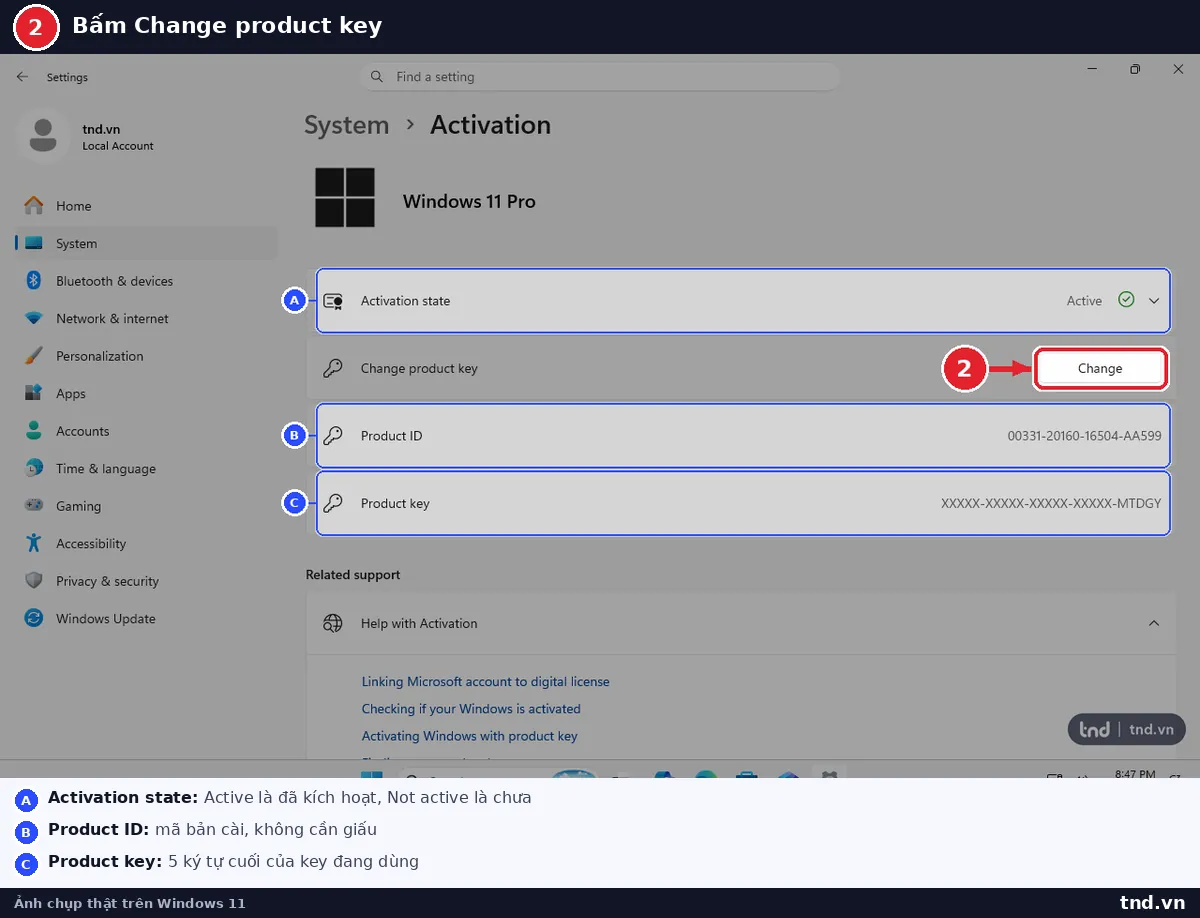
Task: Click the Bluetooth icon in sidebar
Action: (x=33, y=281)
